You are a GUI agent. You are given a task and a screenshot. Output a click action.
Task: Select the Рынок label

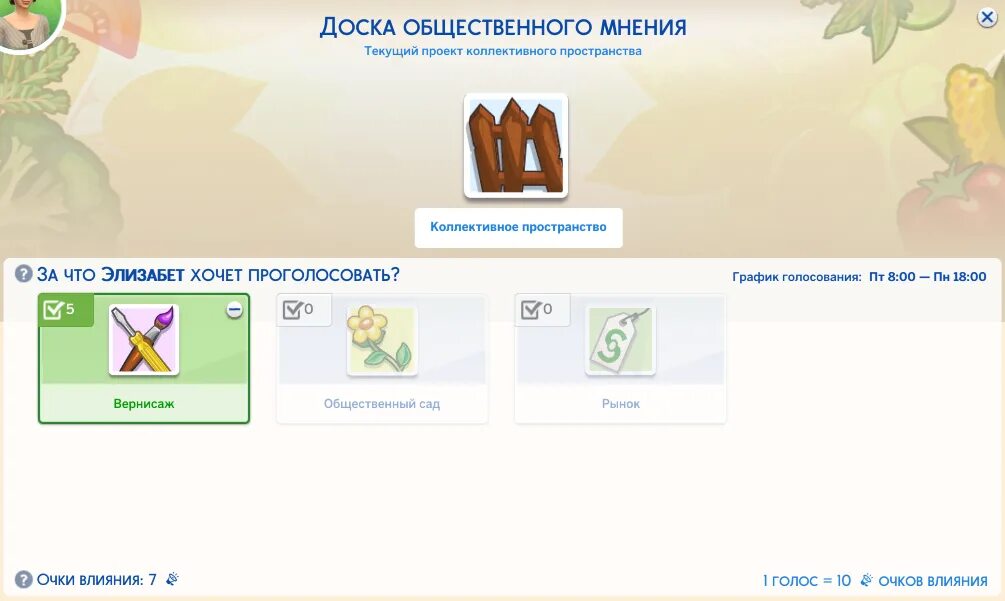pos(620,404)
